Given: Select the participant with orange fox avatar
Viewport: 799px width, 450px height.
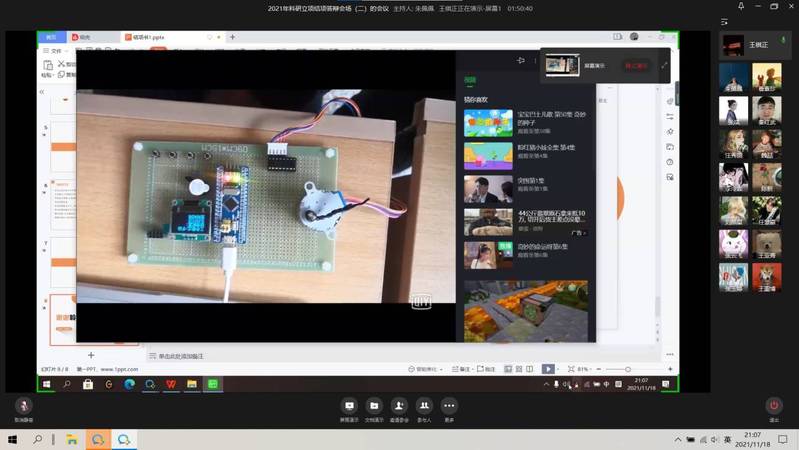Looking at the screenshot, I should pos(767,278).
